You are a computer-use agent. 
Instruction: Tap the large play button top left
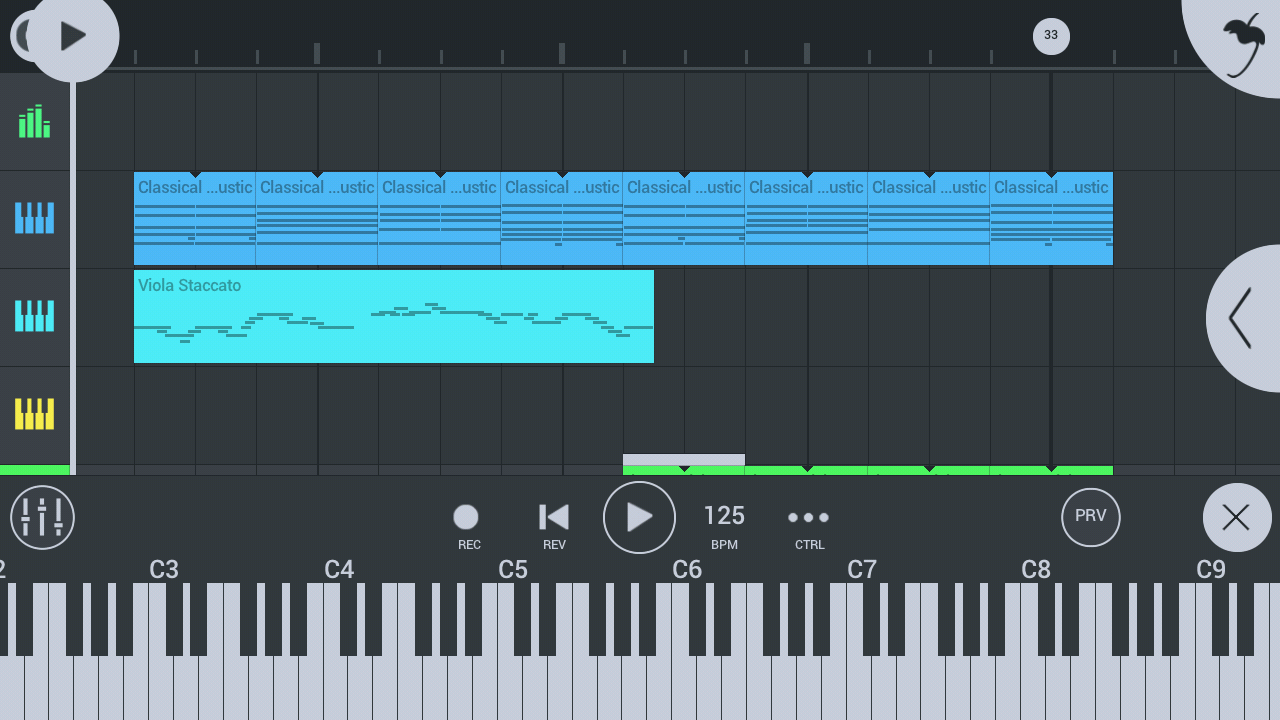70,37
